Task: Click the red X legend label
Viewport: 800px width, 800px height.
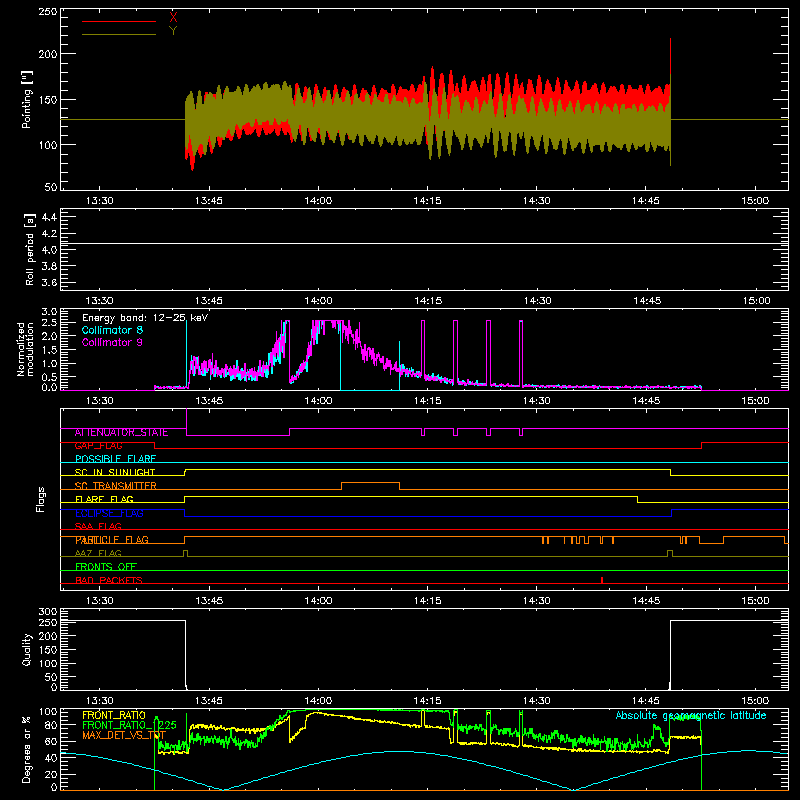Action: [173, 18]
